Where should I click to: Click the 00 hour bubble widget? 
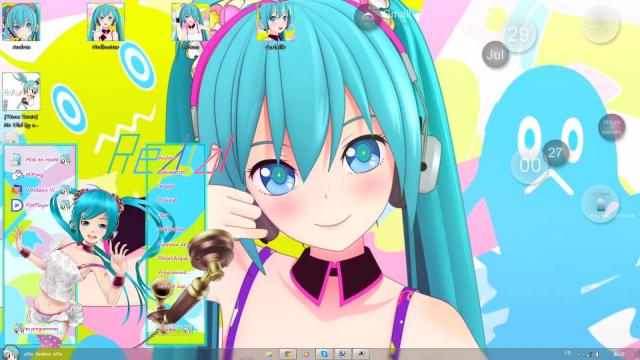[530, 166]
